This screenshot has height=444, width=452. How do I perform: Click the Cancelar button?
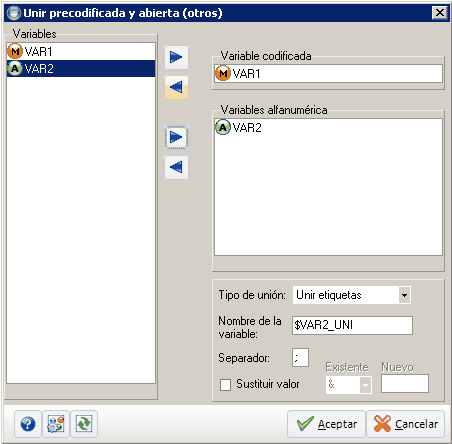(406, 424)
